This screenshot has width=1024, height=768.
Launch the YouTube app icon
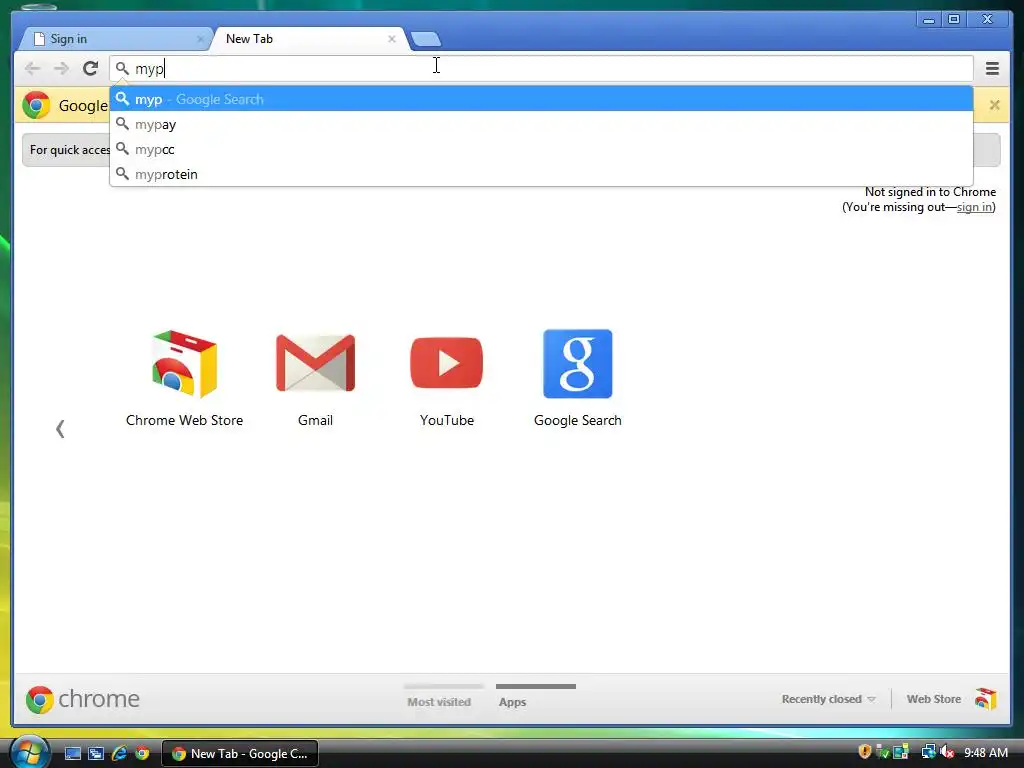tap(447, 362)
